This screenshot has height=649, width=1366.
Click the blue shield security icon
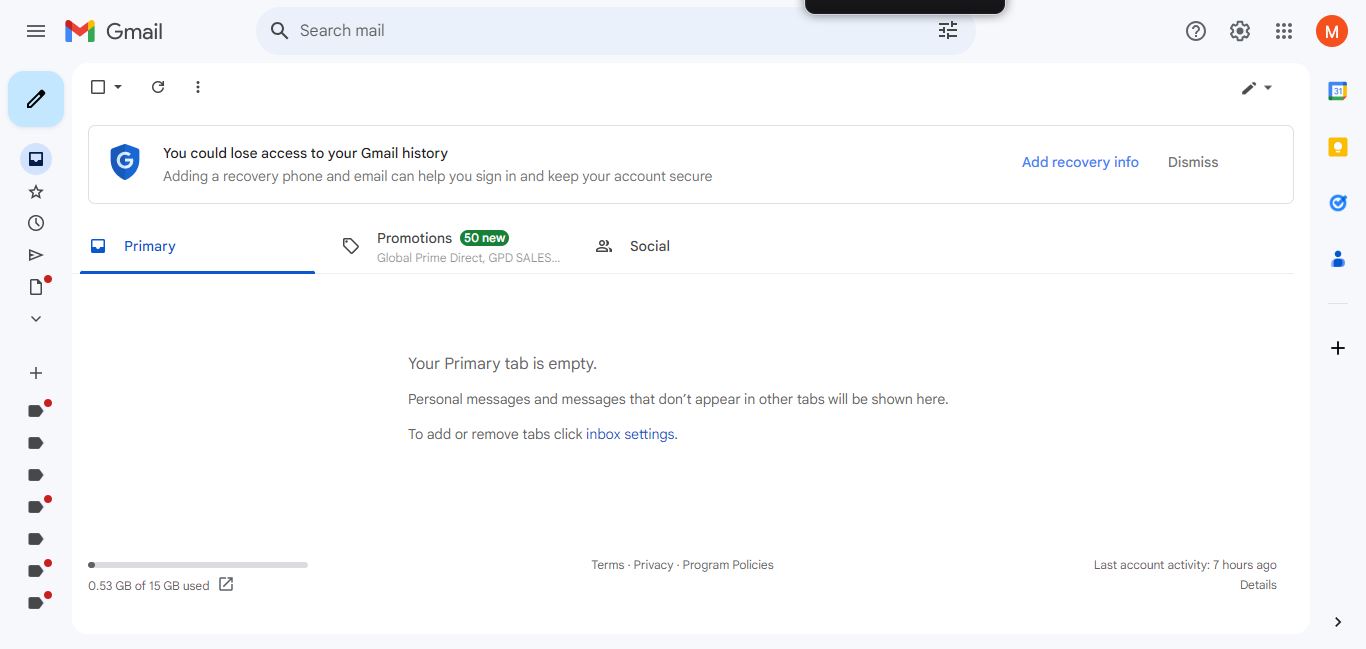tap(125, 162)
